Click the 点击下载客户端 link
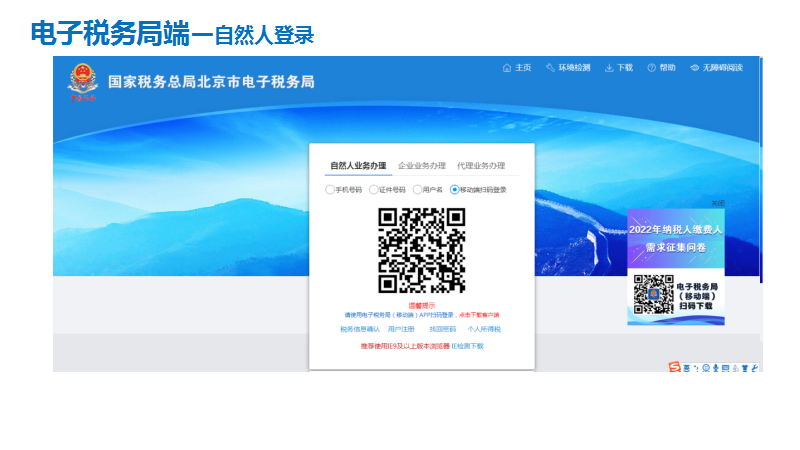 [x=479, y=315]
